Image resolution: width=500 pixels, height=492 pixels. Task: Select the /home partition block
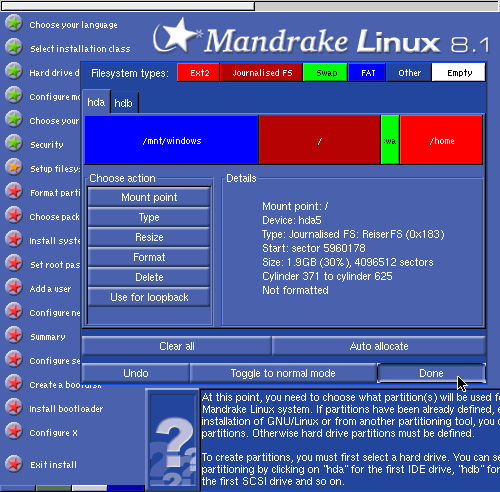441,140
